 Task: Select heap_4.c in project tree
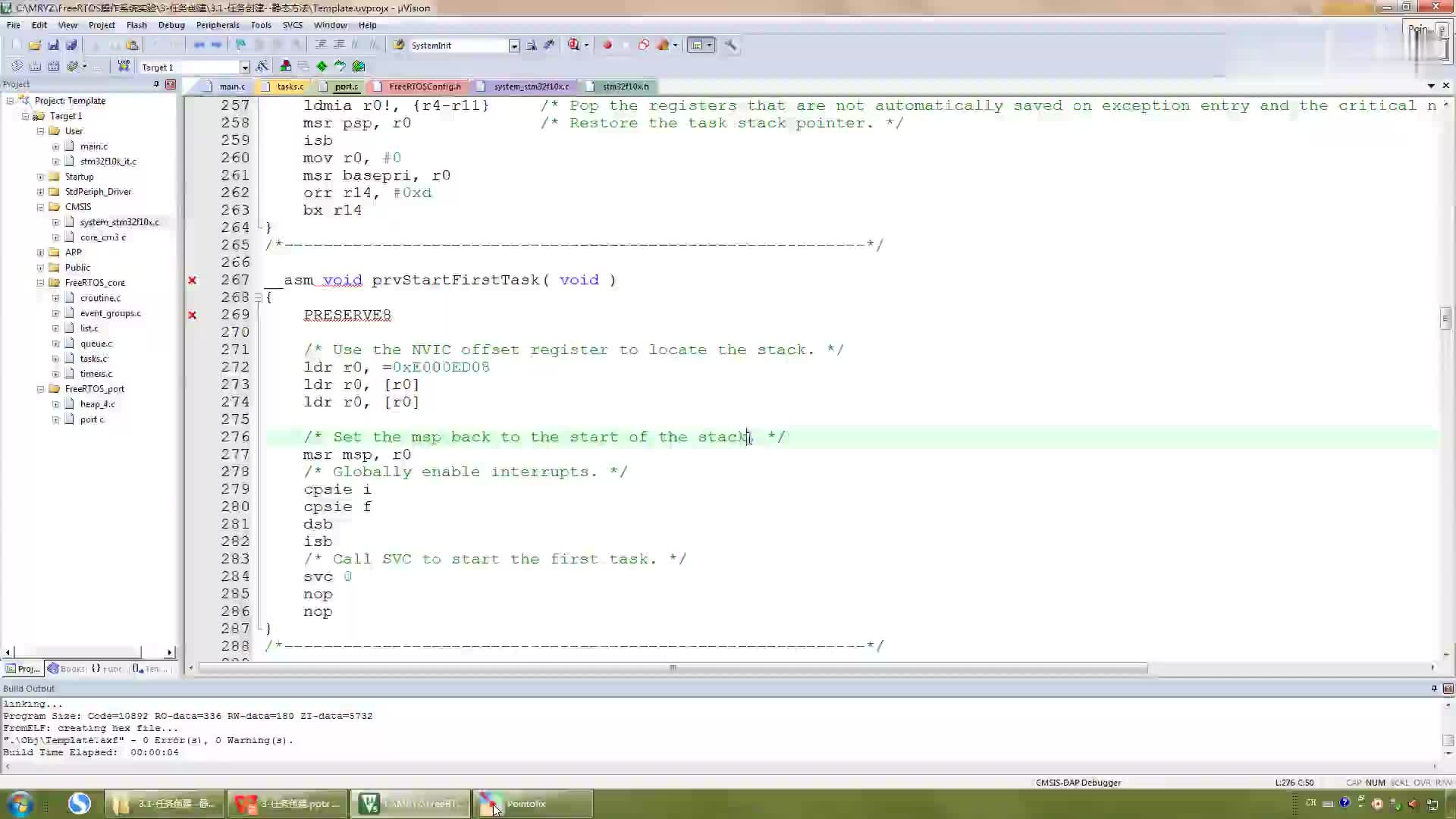pyautogui.click(x=97, y=404)
